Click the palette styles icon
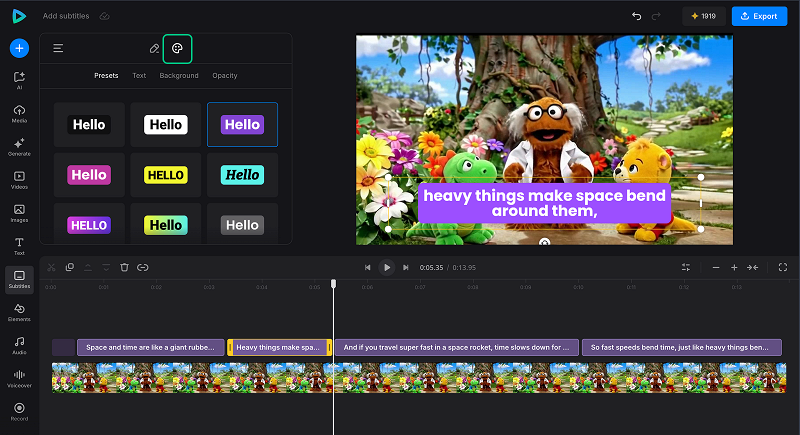The height and width of the screenshot is (435, 800). pyautogui.click(x=177, y=48)
